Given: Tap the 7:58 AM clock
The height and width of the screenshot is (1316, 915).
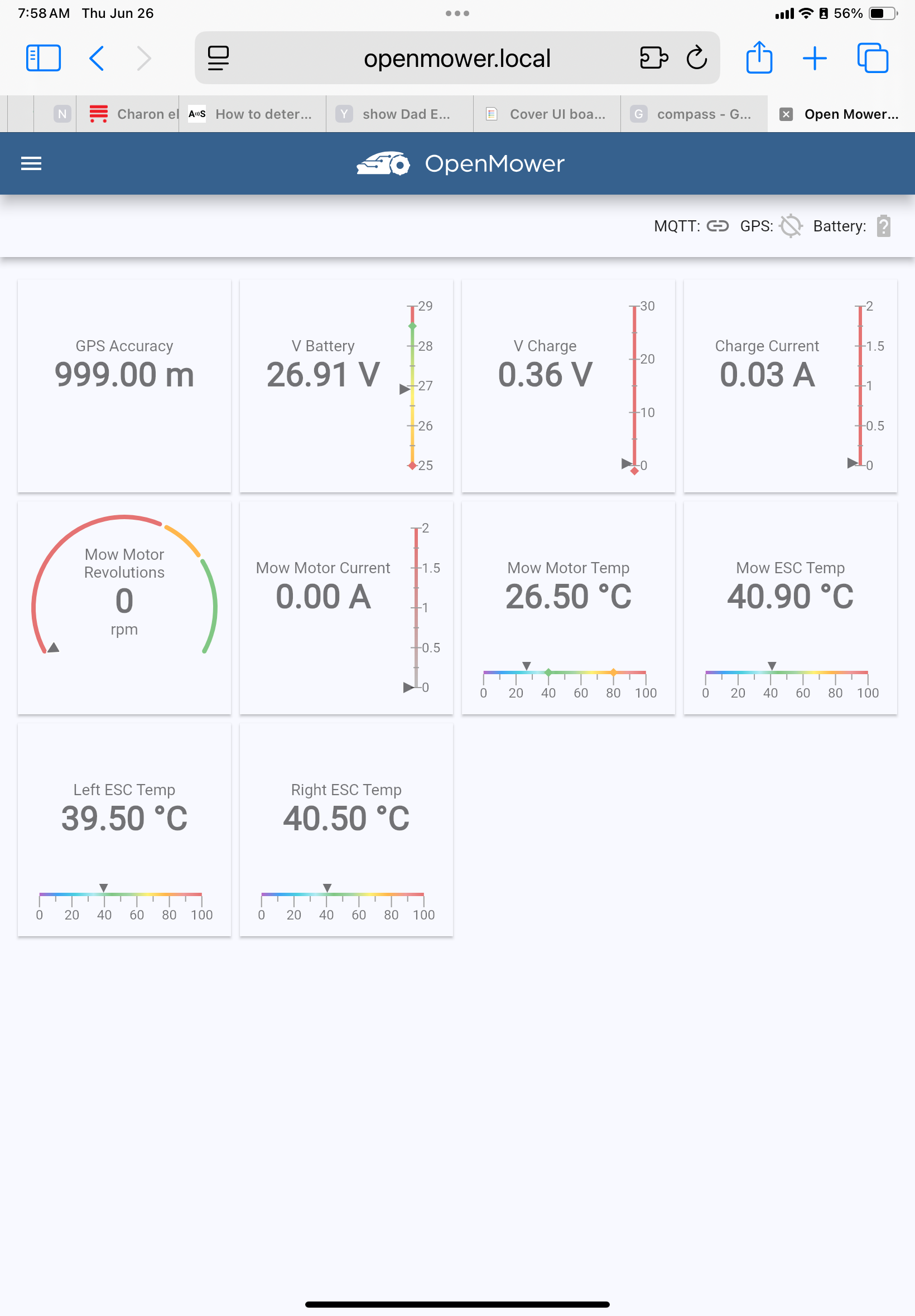Looking at the screenshot, I should point(44,13).
